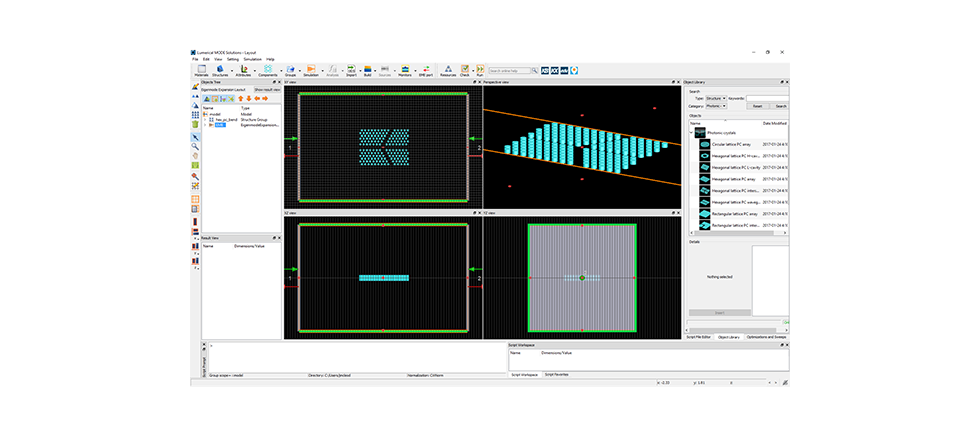Open the Resources toolbar icon

click(448, 69)
